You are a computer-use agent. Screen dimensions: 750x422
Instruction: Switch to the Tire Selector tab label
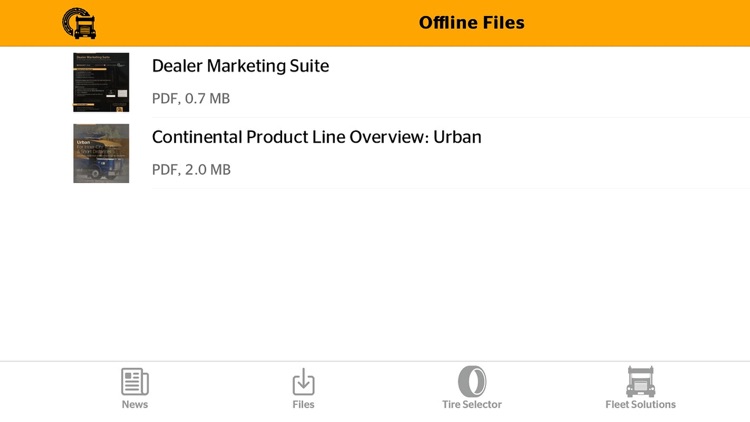pyautogui.click(x=472, y=404)
